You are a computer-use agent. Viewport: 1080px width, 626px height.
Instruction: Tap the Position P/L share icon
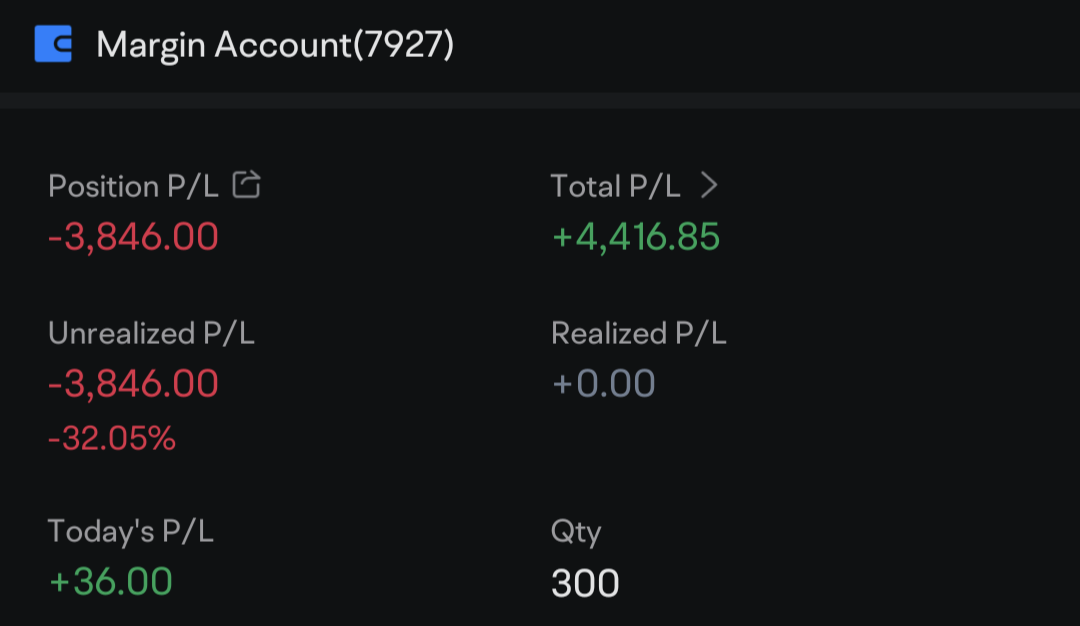click(246, 185)
